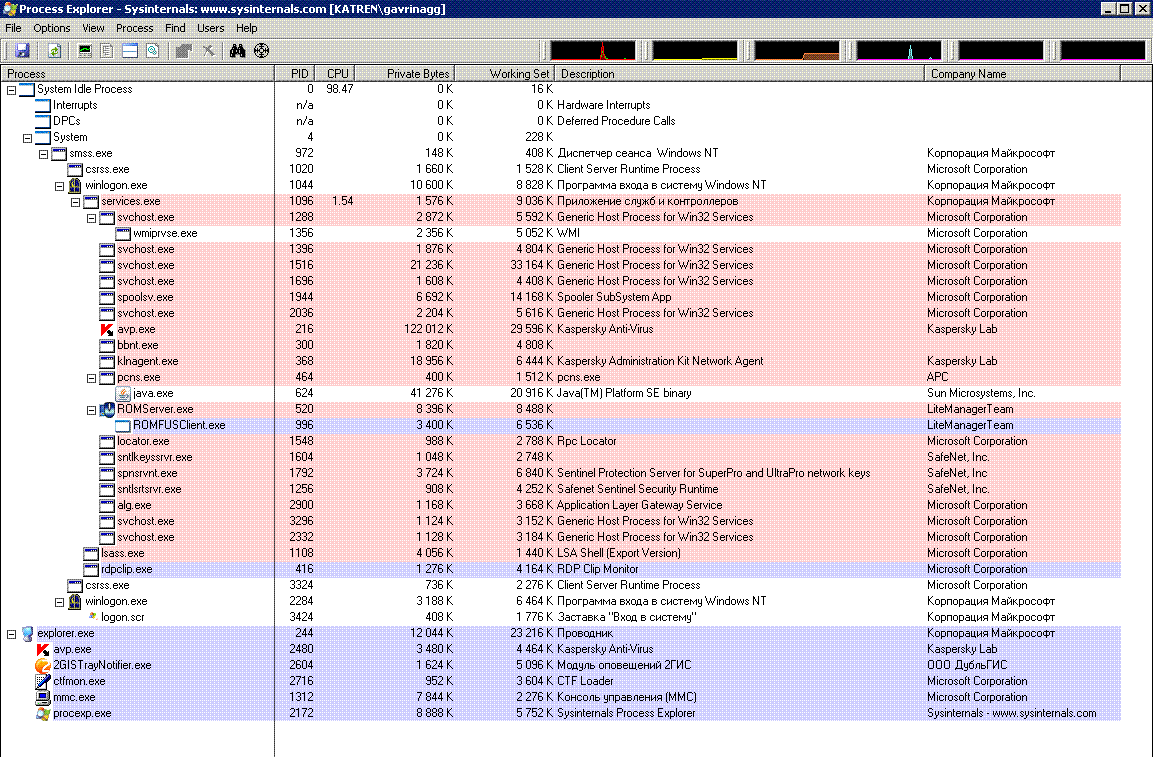1153x757 pixels.
Task: Collapse the explorer.exe tree node
Action: (11, 634)
